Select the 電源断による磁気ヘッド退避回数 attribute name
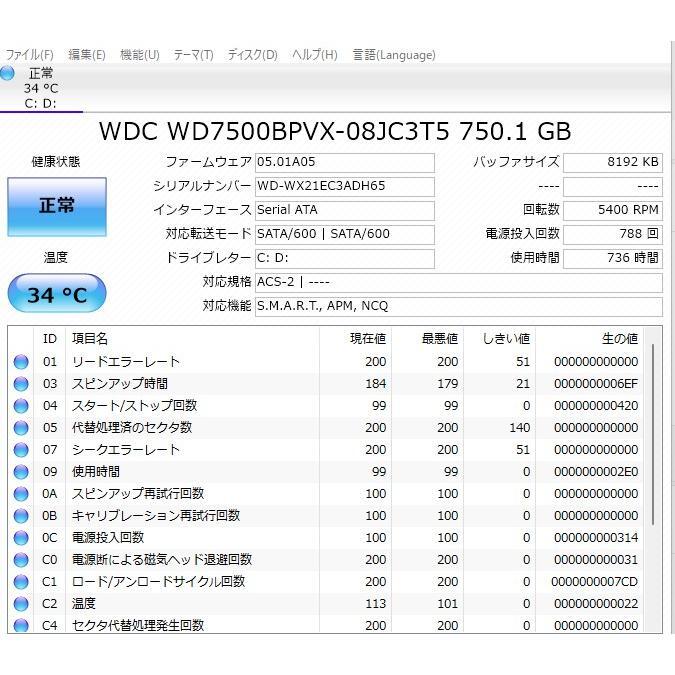 tap(162, 560)
